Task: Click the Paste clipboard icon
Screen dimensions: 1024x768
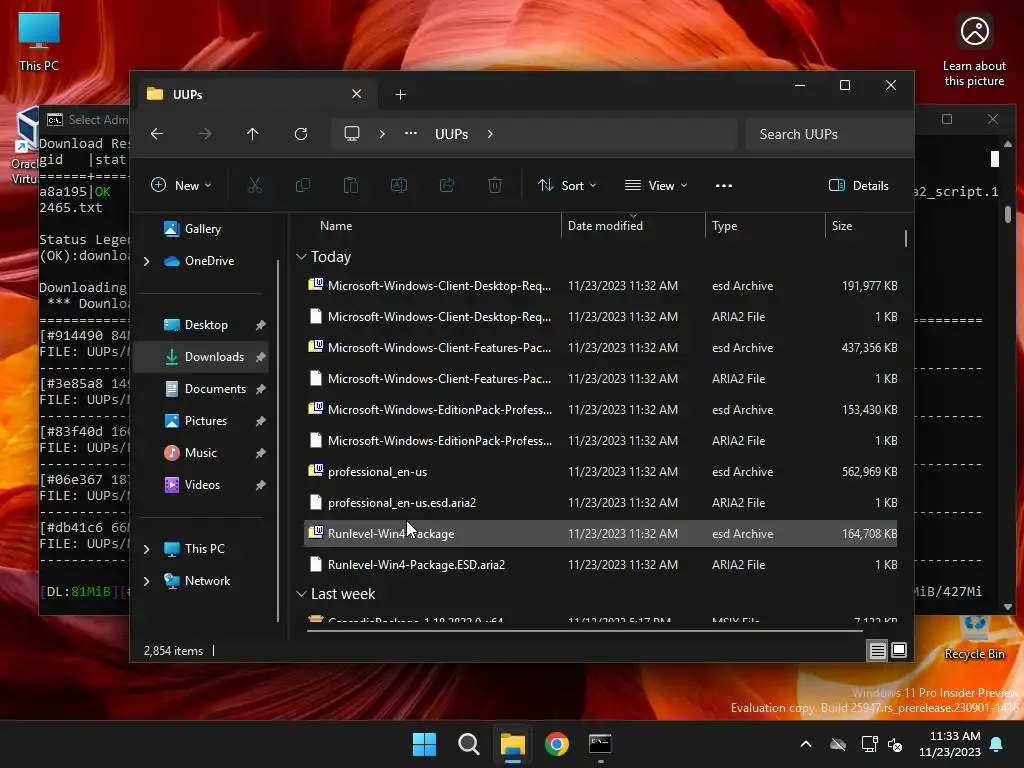Action: tap(351, 185)
